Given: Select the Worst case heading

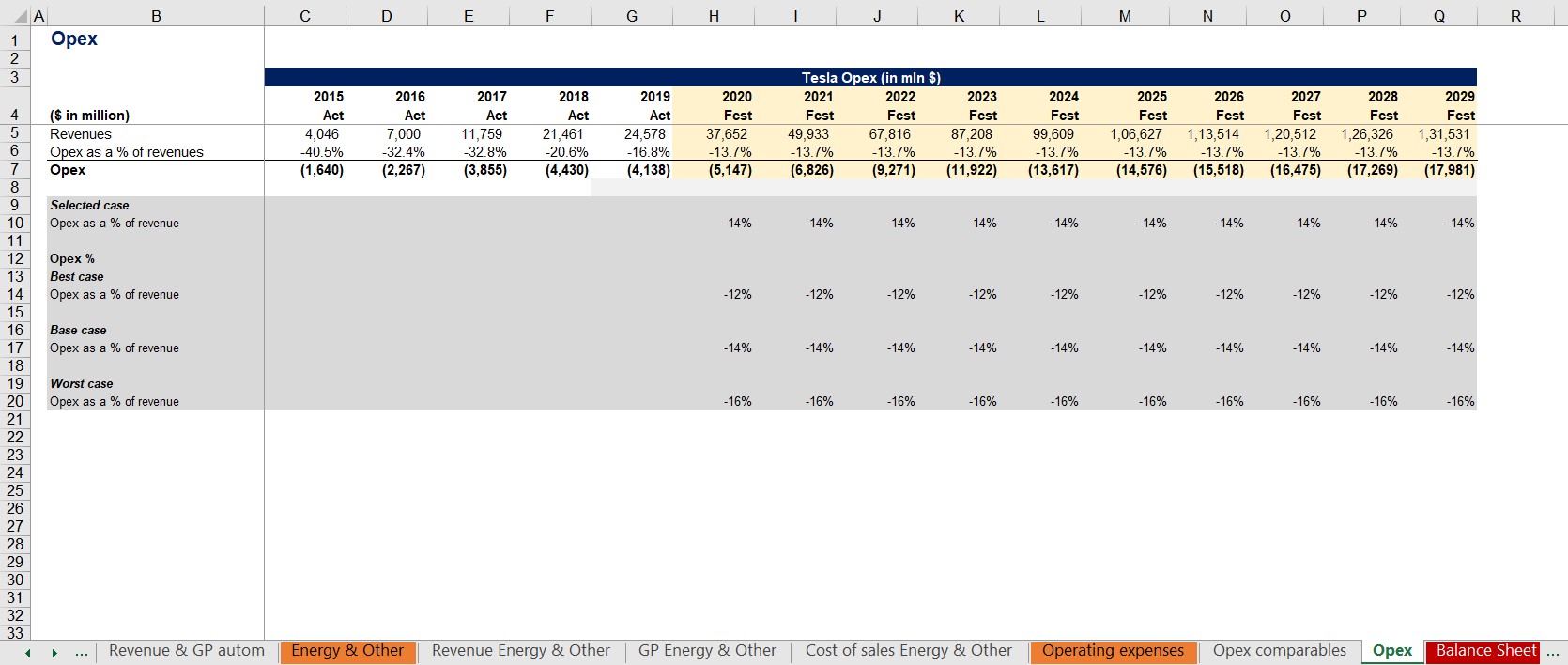Looking at the screenshot, I should [x=82, y=383].
